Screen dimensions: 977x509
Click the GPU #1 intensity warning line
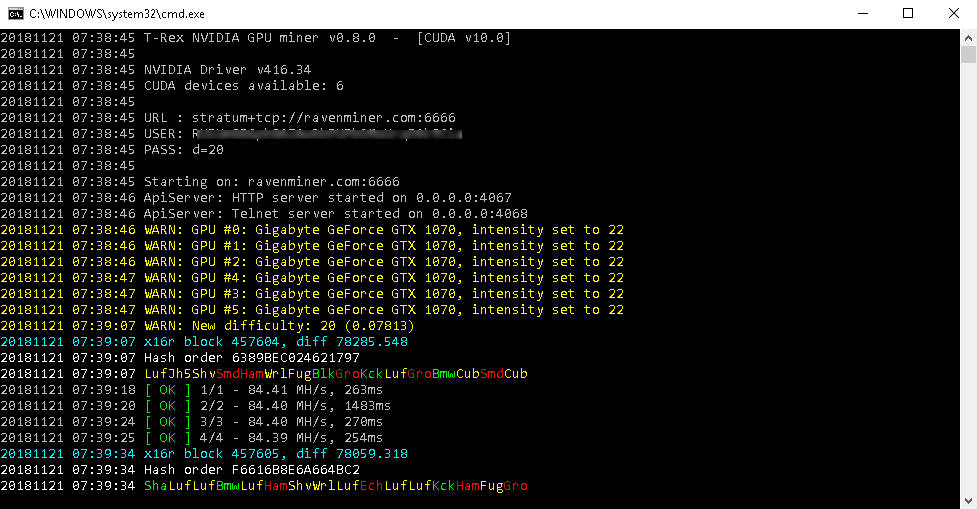click(x=312, y=245)
